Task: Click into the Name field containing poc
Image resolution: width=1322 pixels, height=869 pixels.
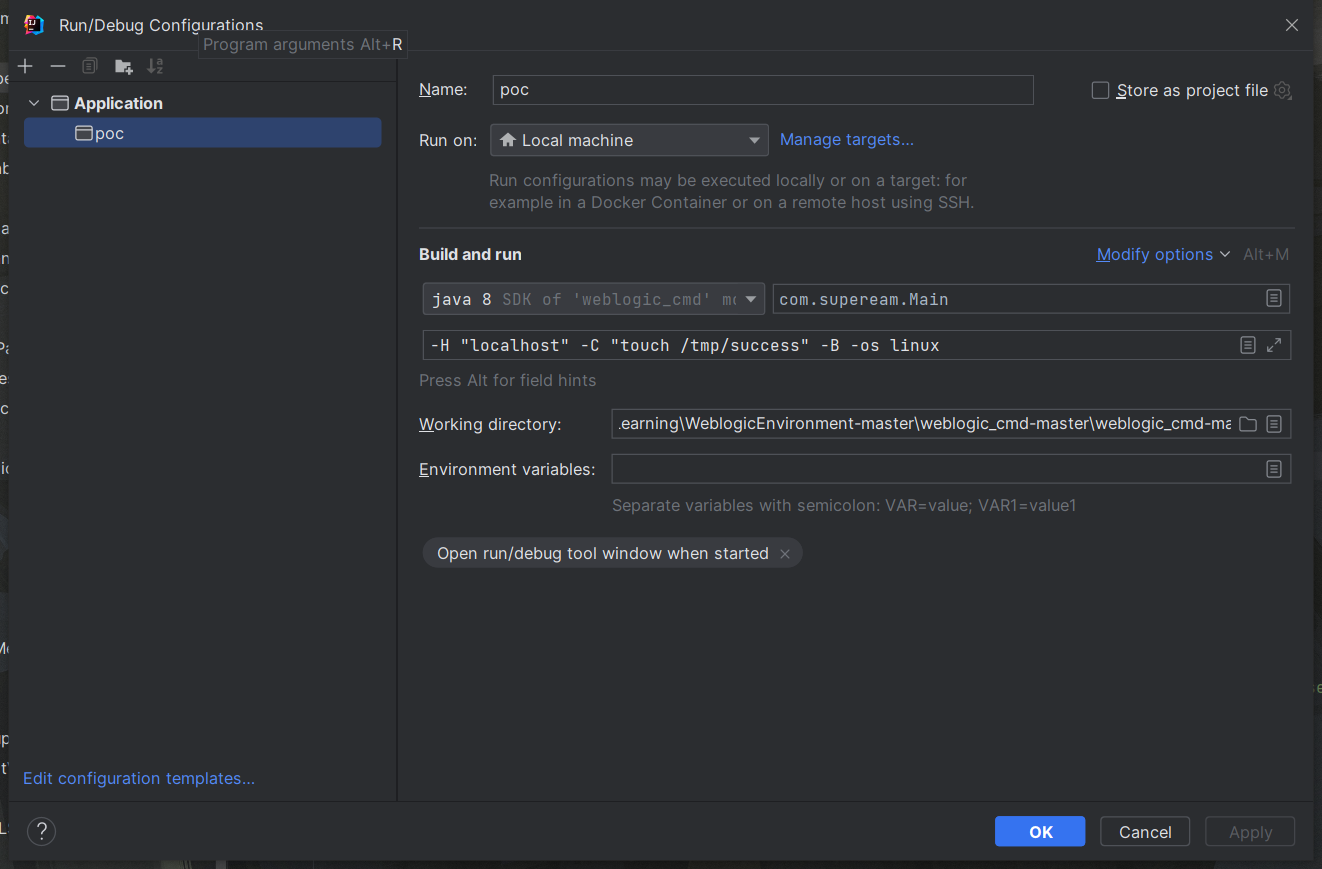Action: [763, 89]
